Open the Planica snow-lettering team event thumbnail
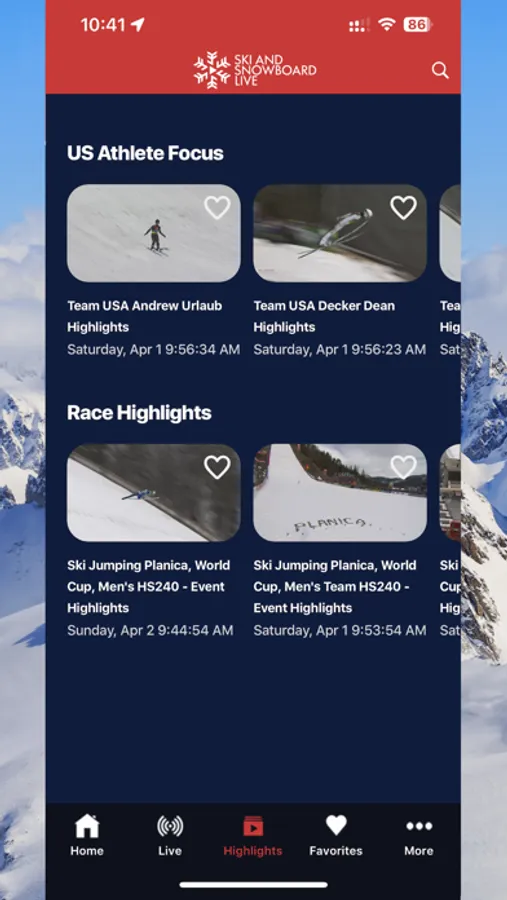Screen dimensions: 507x900 [340, 492]
